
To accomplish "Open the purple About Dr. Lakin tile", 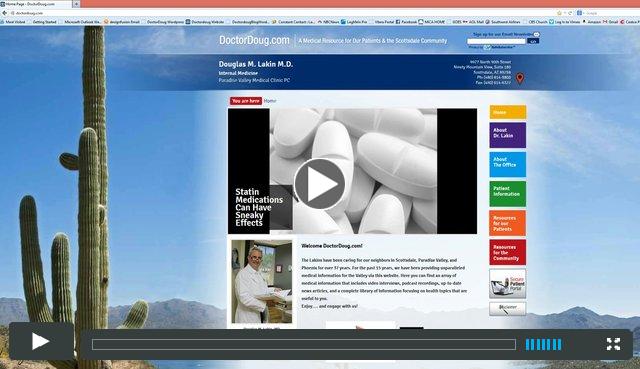I will [508, 135].
